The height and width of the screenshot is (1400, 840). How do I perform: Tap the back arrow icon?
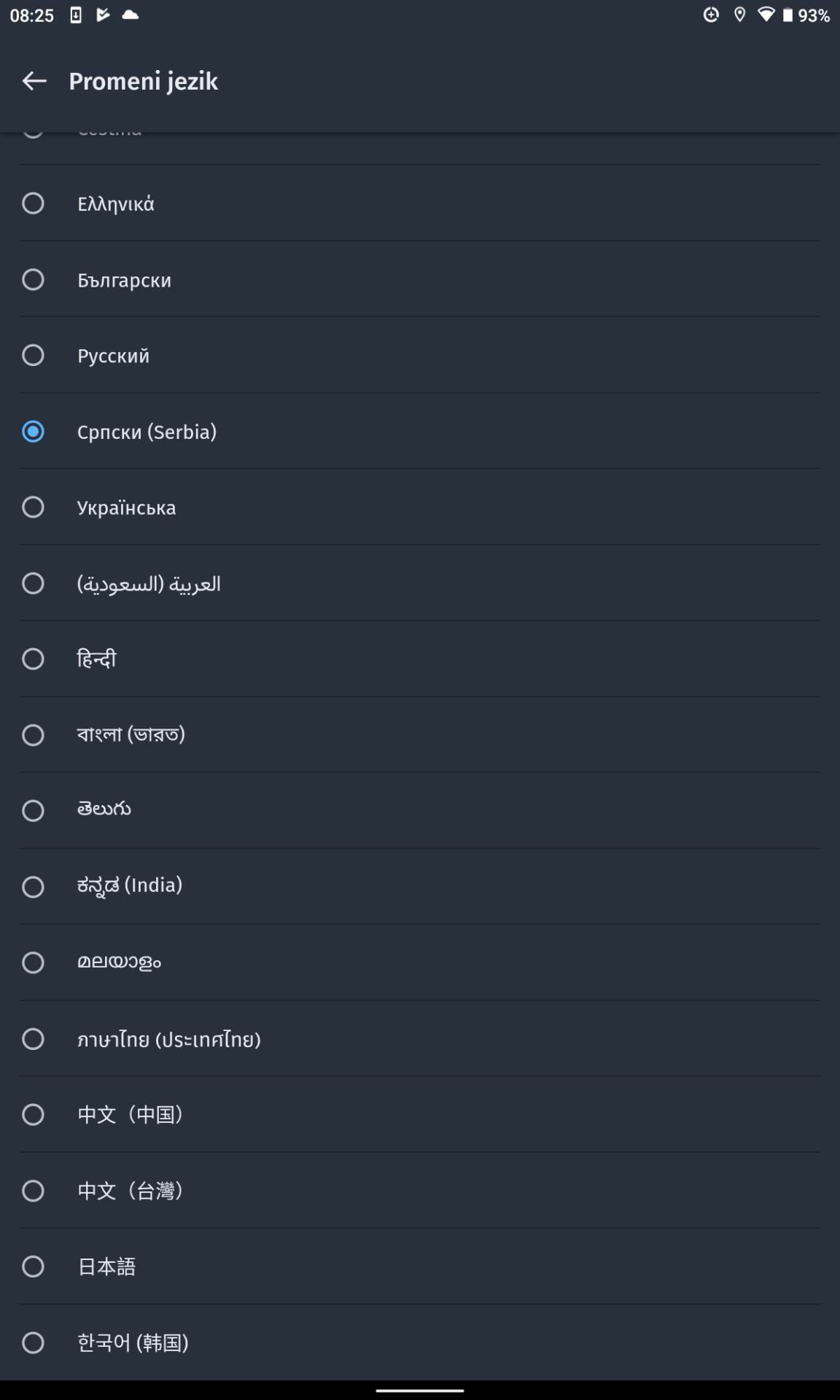tap(34, 81)
